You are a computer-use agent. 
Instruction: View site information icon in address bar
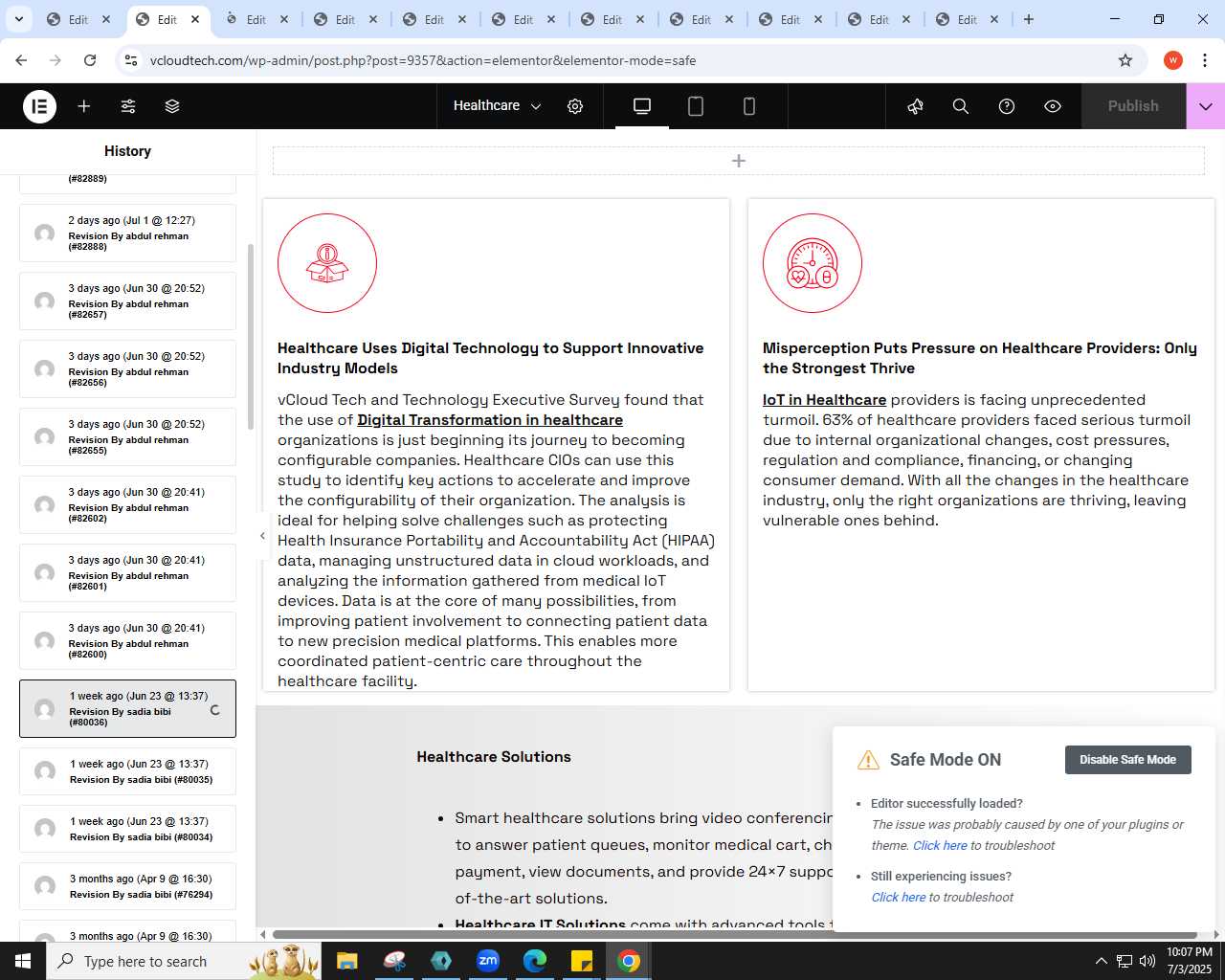coord(131,60)
